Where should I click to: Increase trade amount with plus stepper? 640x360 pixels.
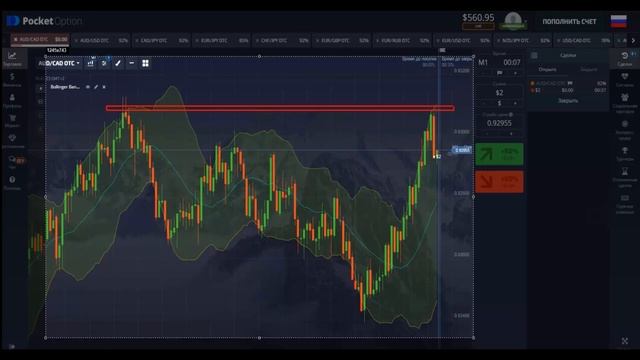tap(516, 103)
